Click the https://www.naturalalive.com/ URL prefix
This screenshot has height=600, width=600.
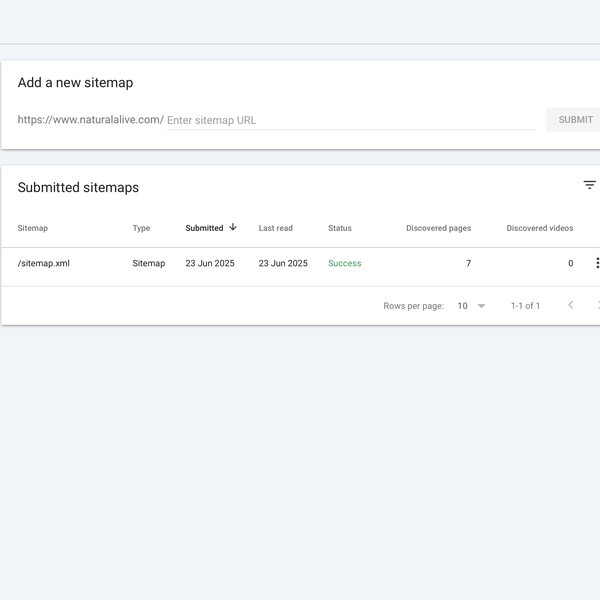[x=90, y=120]
